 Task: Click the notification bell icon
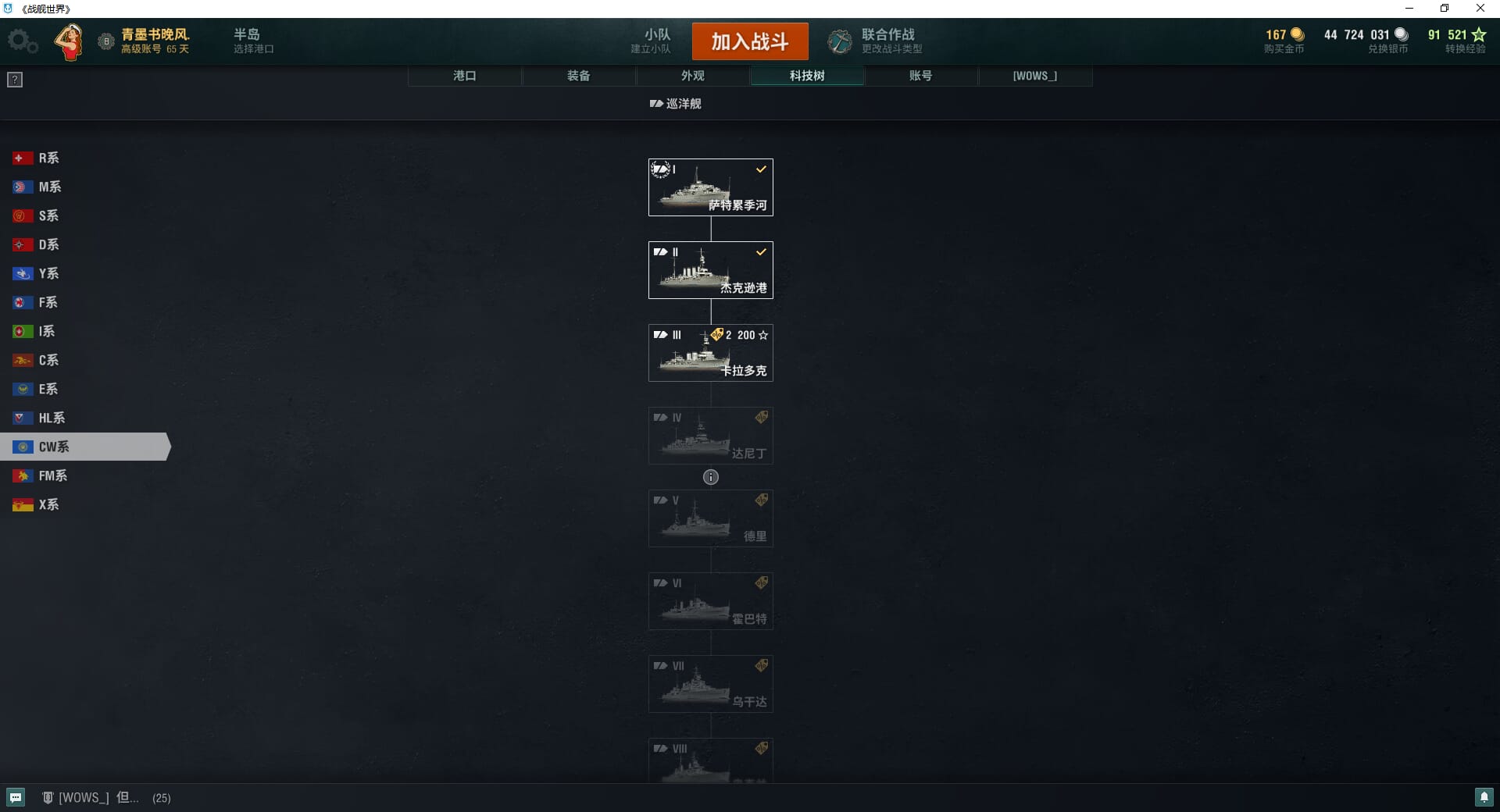(x=1484, y=797)
